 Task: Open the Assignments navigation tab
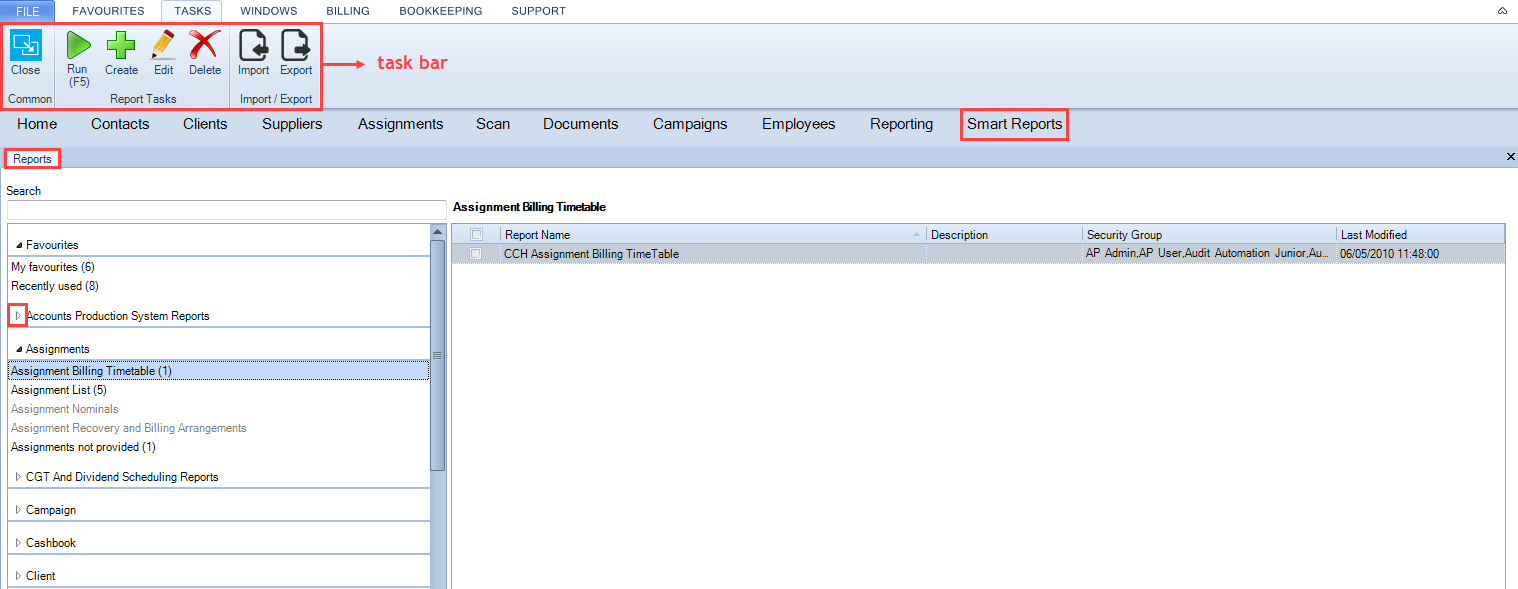point(400,124)
